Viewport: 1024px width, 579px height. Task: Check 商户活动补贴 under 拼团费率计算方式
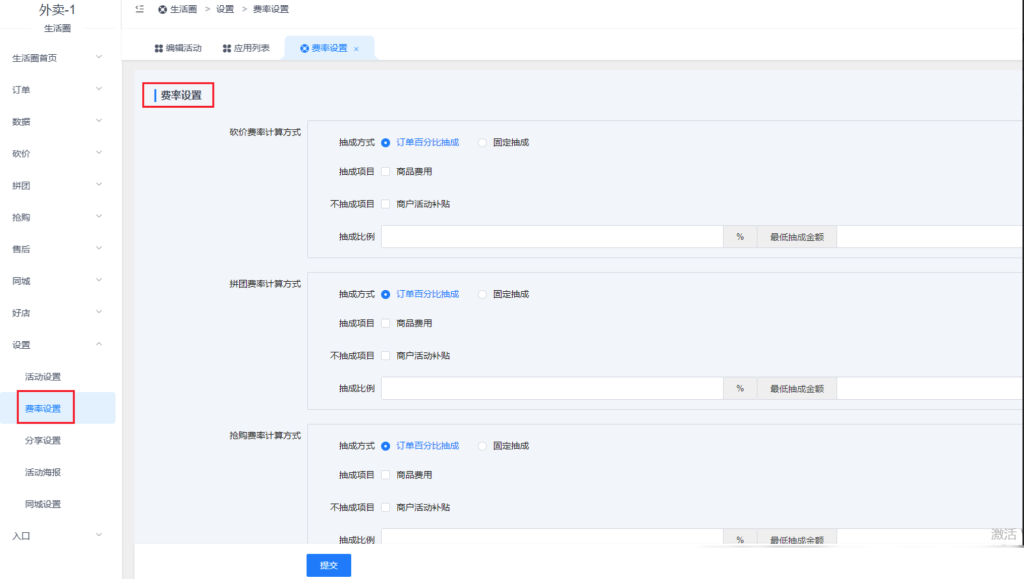386,355
